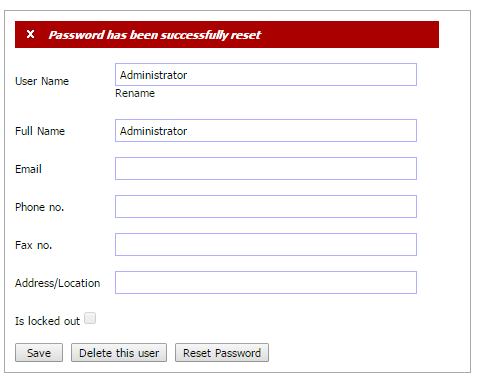Image resolution: width=479 pixels, height=381 pixels.
Task: Click the 'Full Name' label
Action: pyautogui.click(x=40, y=131)
